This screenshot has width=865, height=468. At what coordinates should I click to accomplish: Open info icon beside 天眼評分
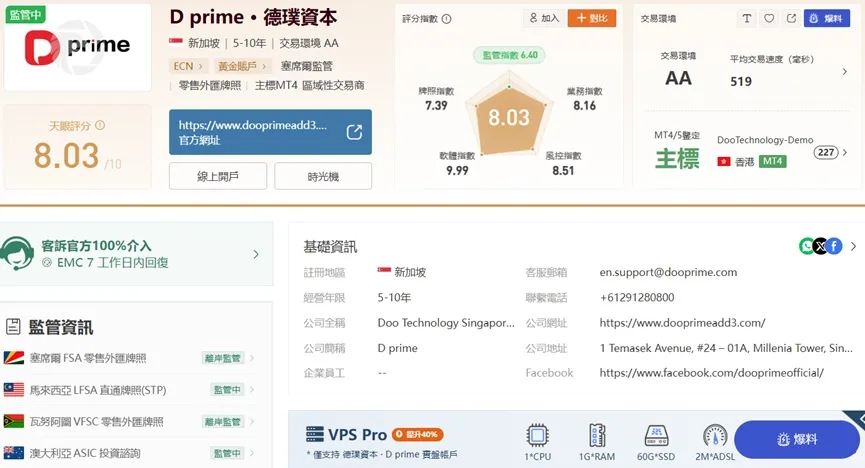100,125
